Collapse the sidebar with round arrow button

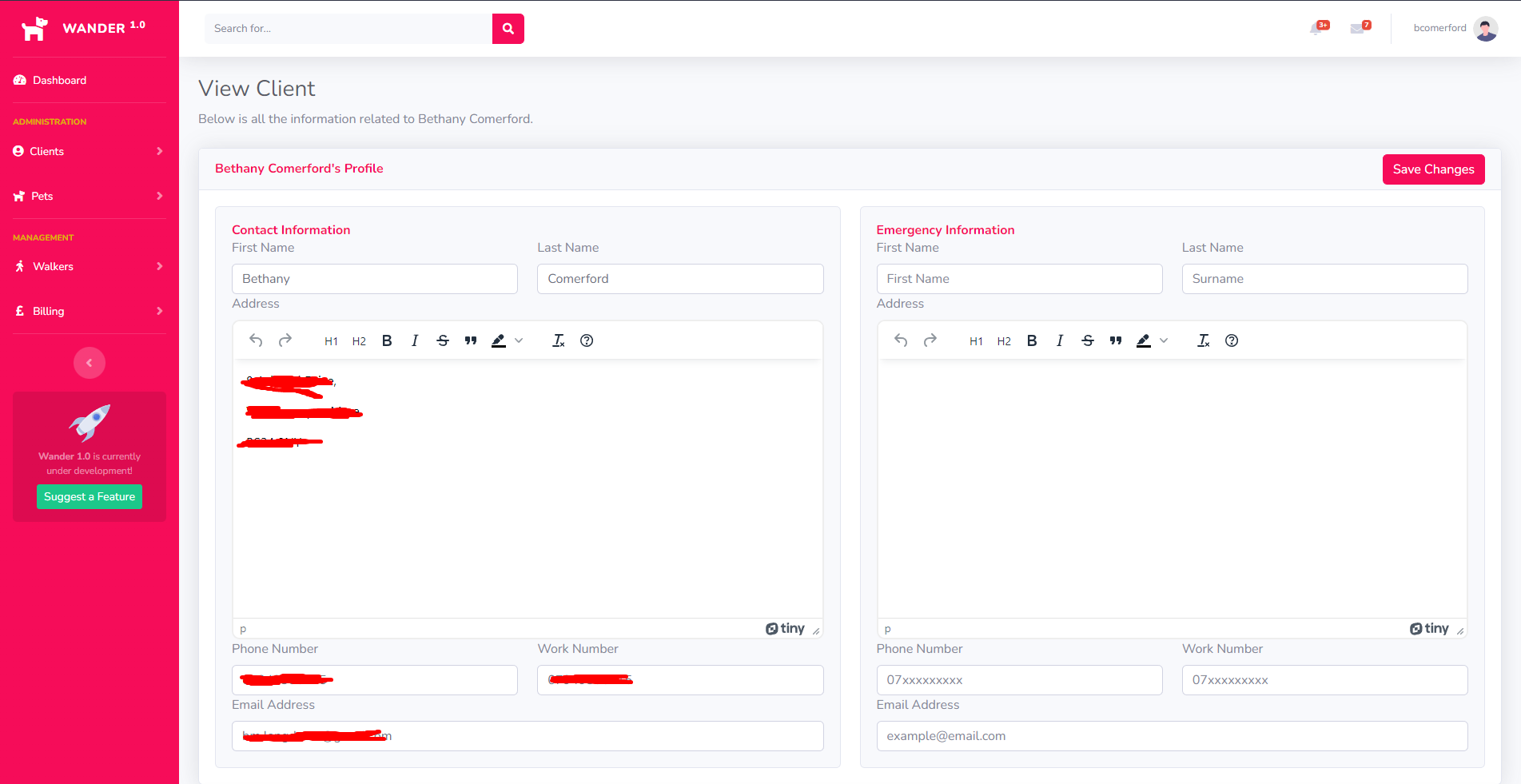[x=90, y=363]
